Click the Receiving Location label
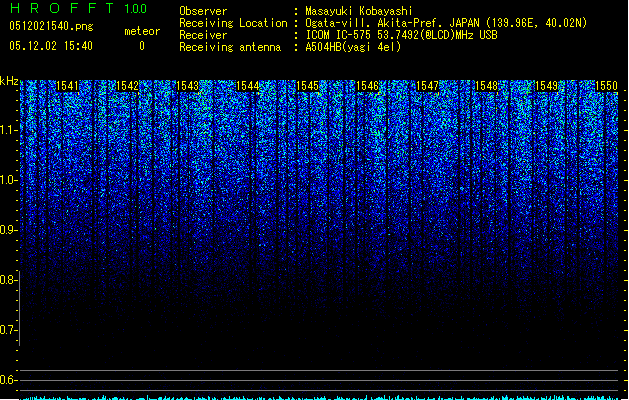629x400 pixels. (x=233, y=23)
